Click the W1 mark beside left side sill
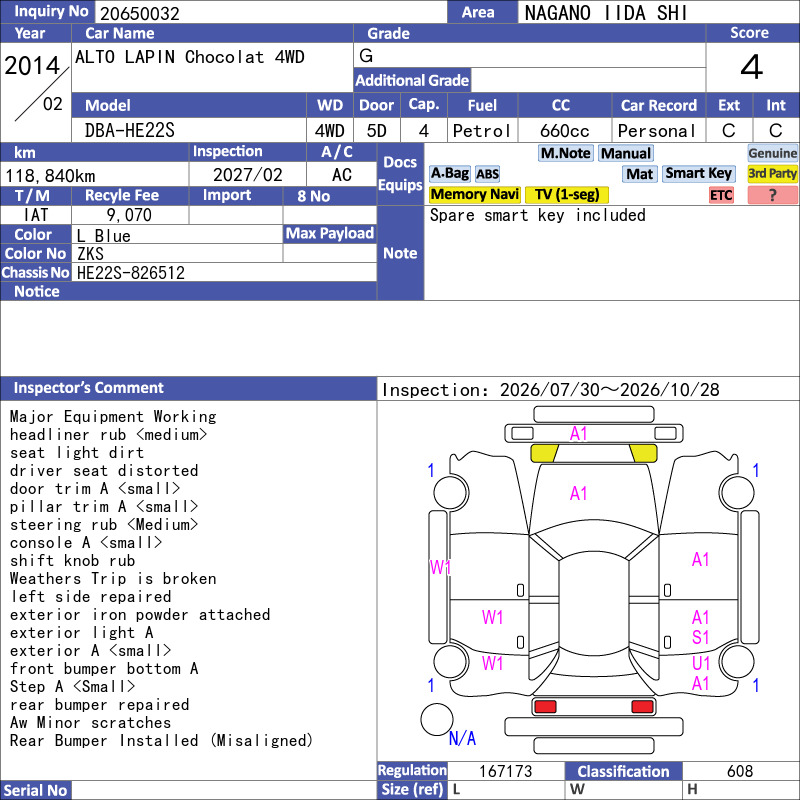This screenshot has height=800, width=800. 440,567
